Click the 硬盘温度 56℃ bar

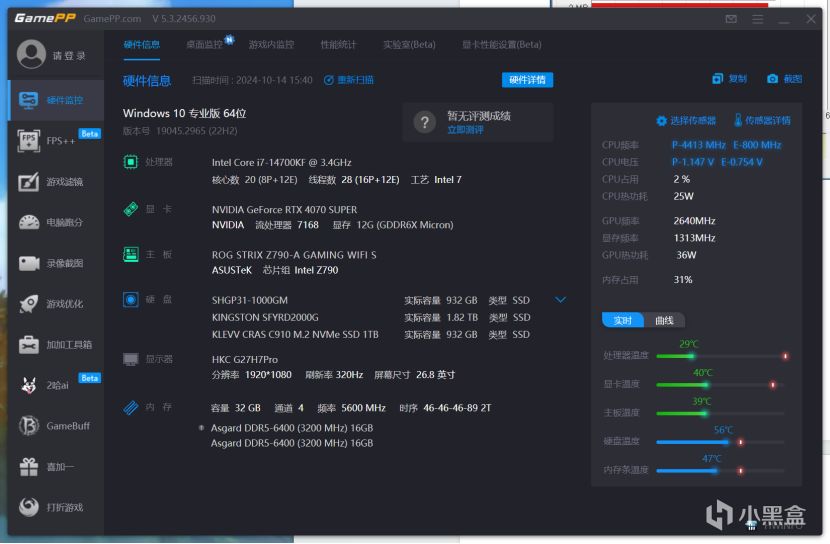[x=722, y=442]
